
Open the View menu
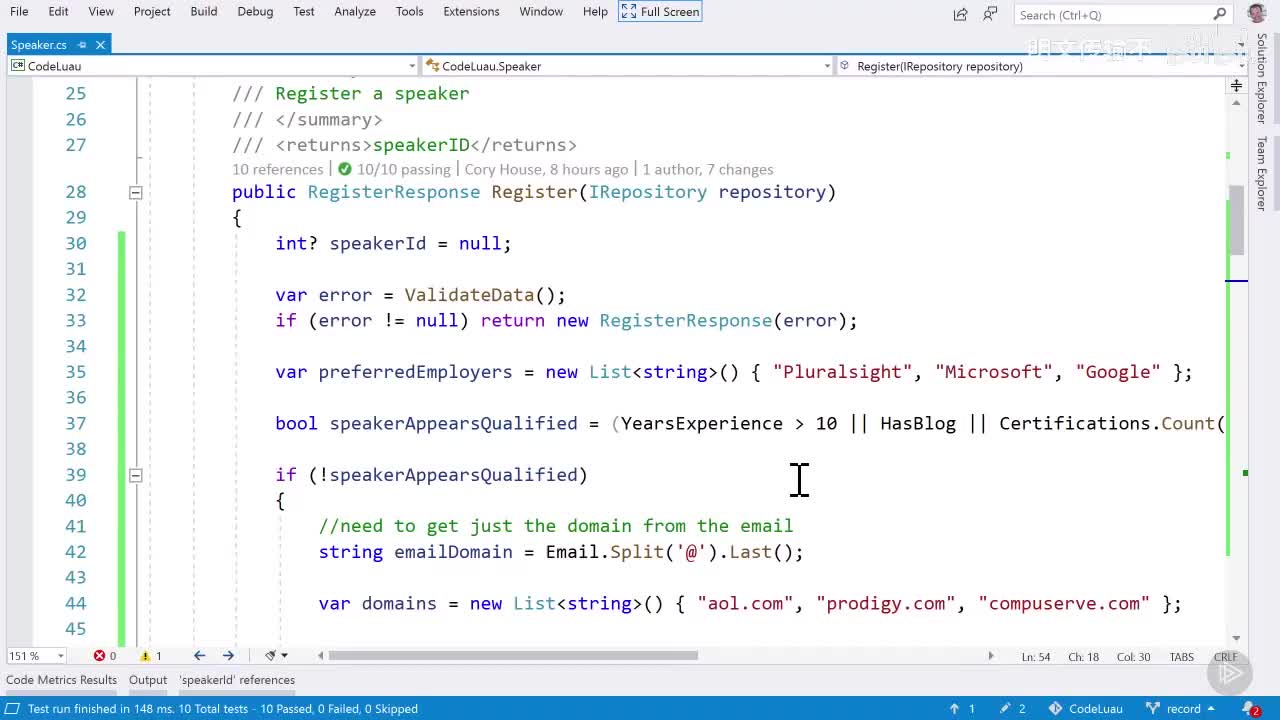[101, 11]
